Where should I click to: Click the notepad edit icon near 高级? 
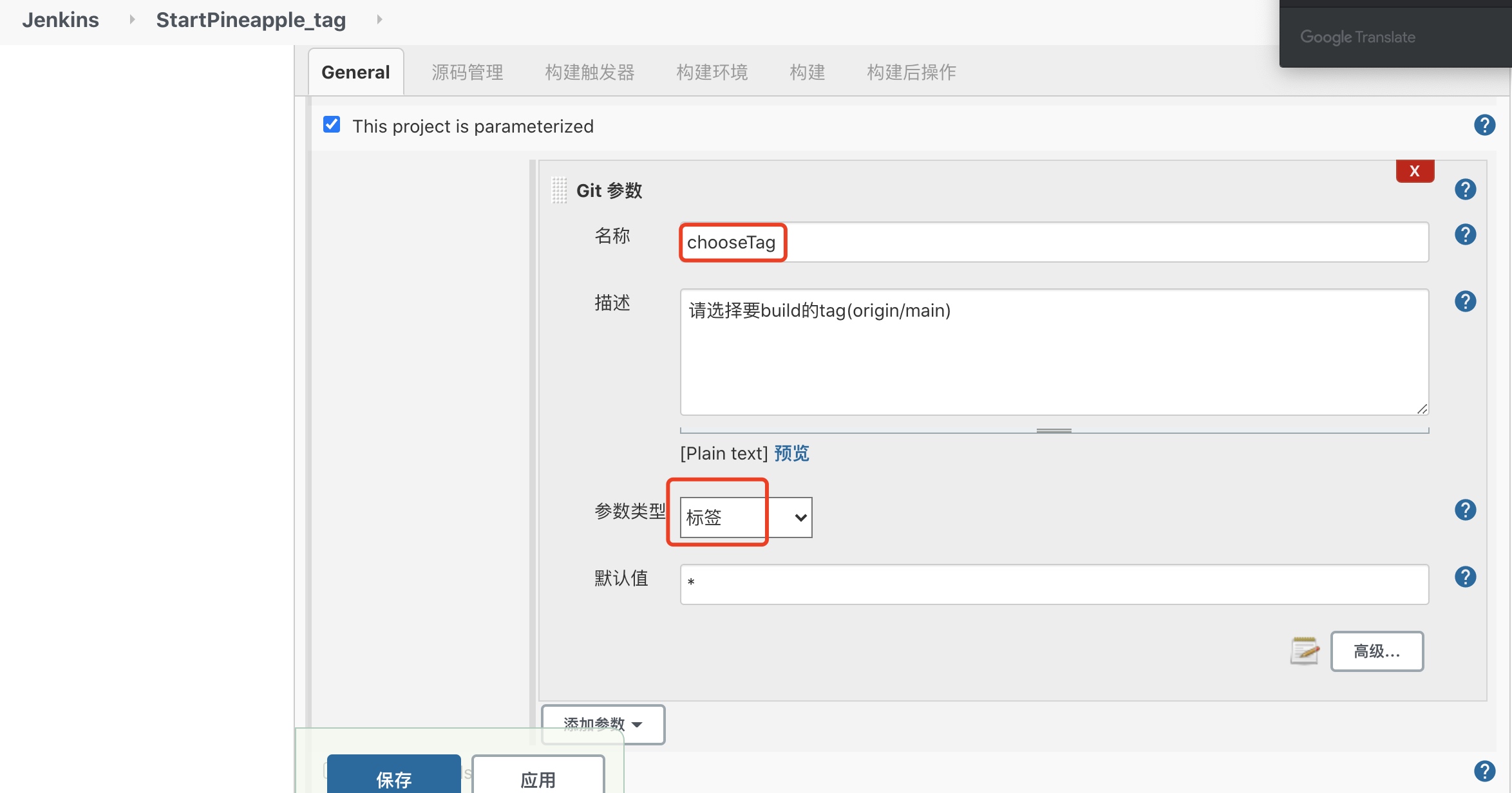click(1305, 651)
